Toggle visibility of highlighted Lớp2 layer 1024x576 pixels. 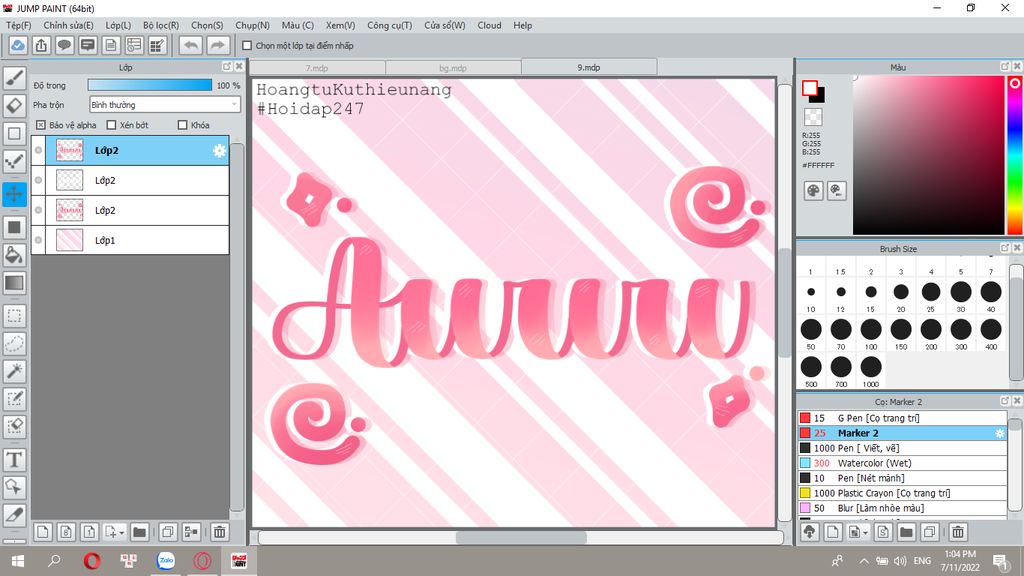39,150
